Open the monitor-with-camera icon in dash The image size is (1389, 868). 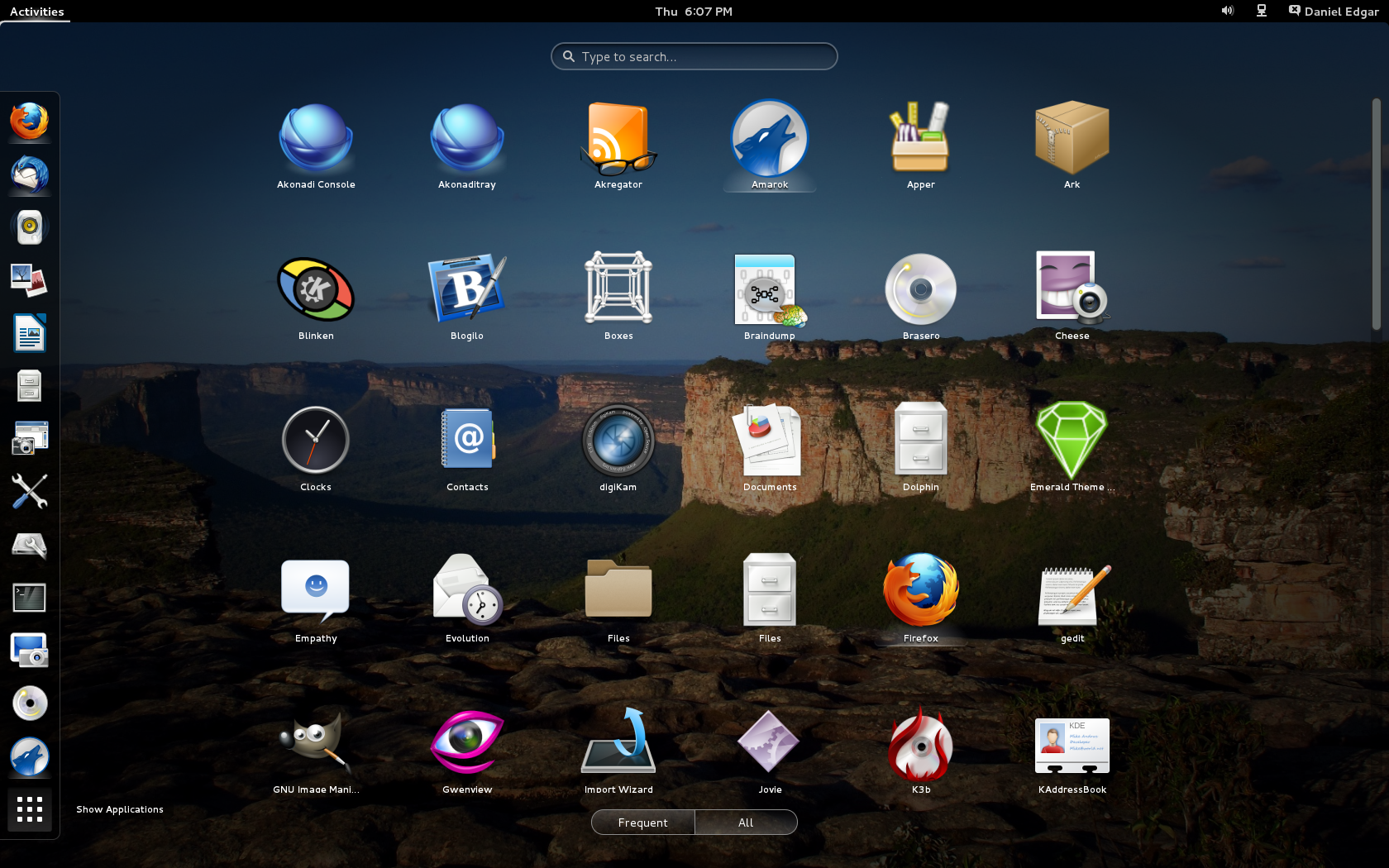tap(30, 651)
